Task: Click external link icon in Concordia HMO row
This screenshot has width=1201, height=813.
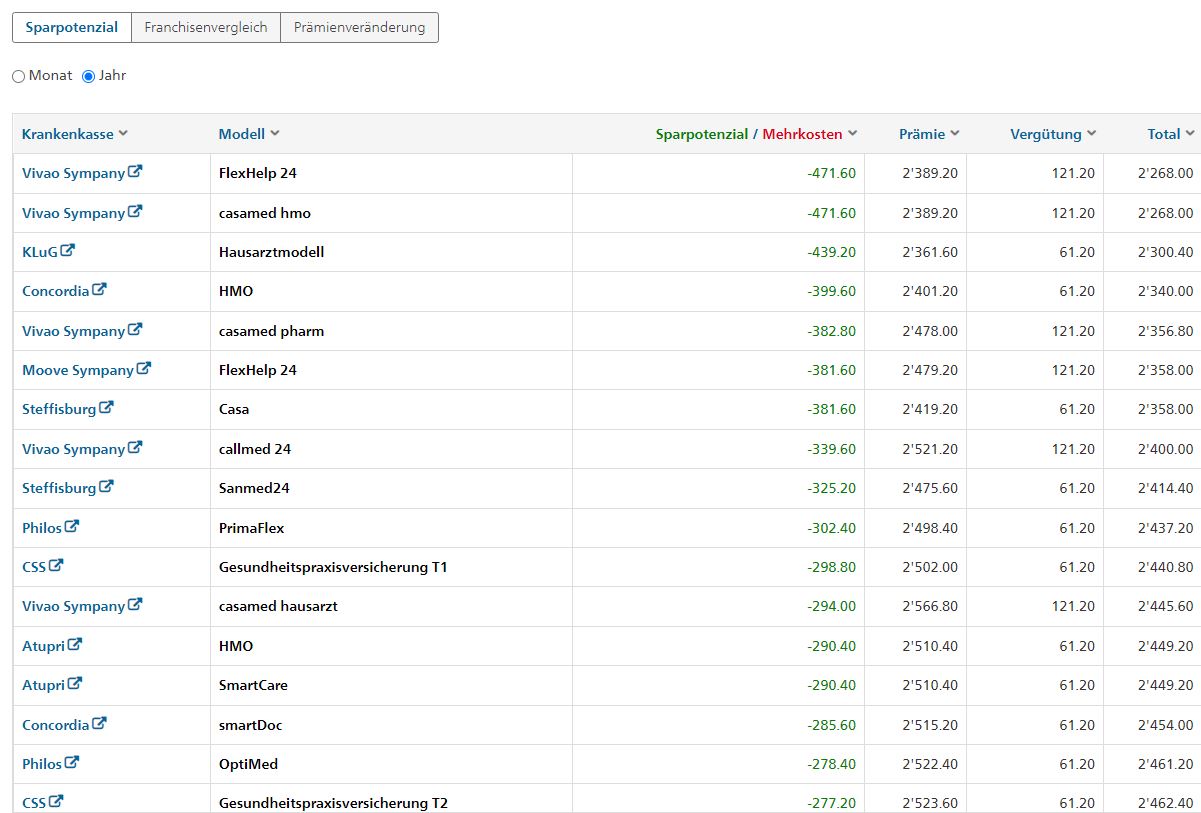Action: (x=99, y=290)
